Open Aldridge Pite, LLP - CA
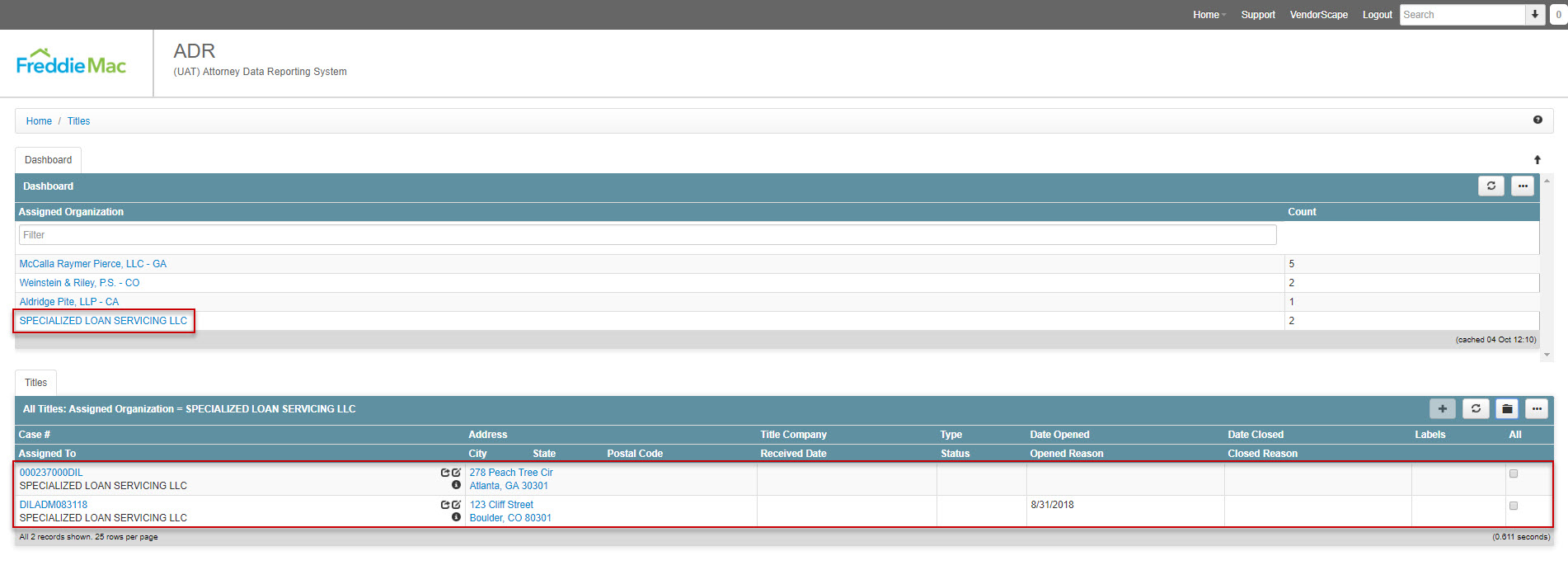The height and width of the screenshot is (570, 1568). (69, 302)
